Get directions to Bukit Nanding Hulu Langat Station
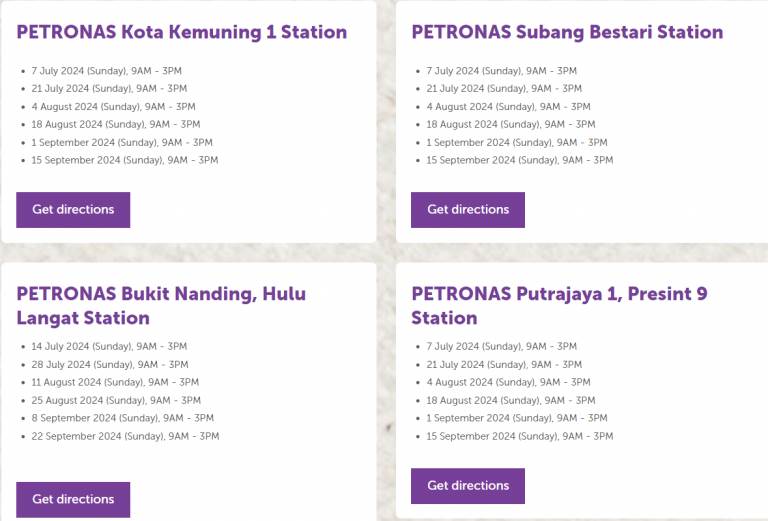This screenshot has width=768, height=521. 73,499
